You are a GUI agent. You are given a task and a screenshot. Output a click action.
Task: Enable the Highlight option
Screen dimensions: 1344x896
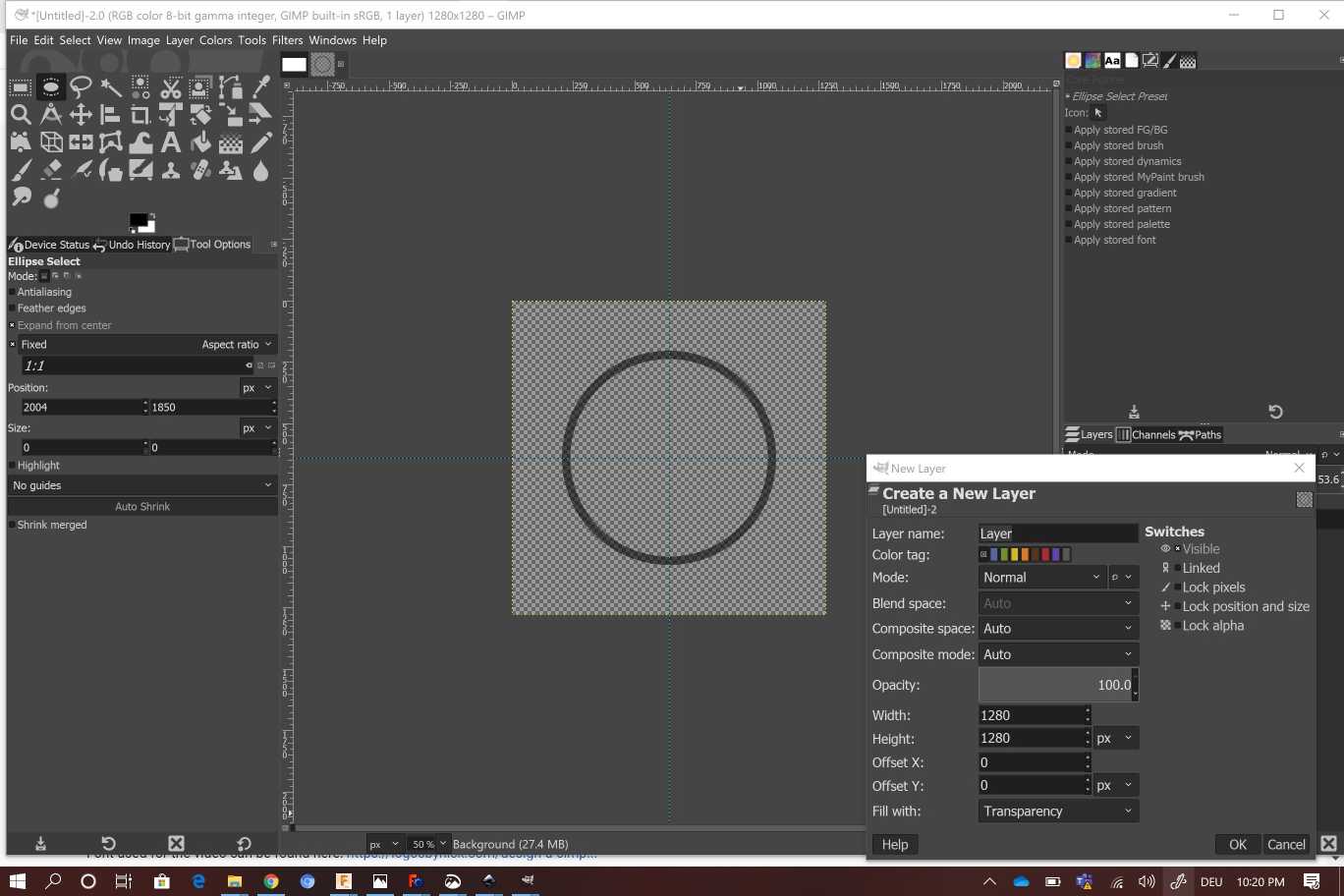click(x=34, y=466)
